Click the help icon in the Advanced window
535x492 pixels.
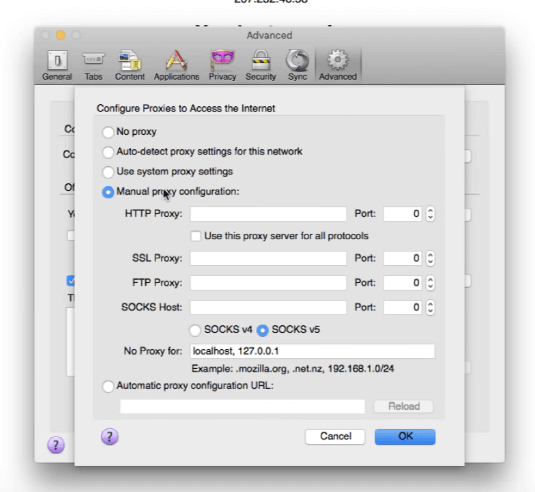[x=56, y=445]
